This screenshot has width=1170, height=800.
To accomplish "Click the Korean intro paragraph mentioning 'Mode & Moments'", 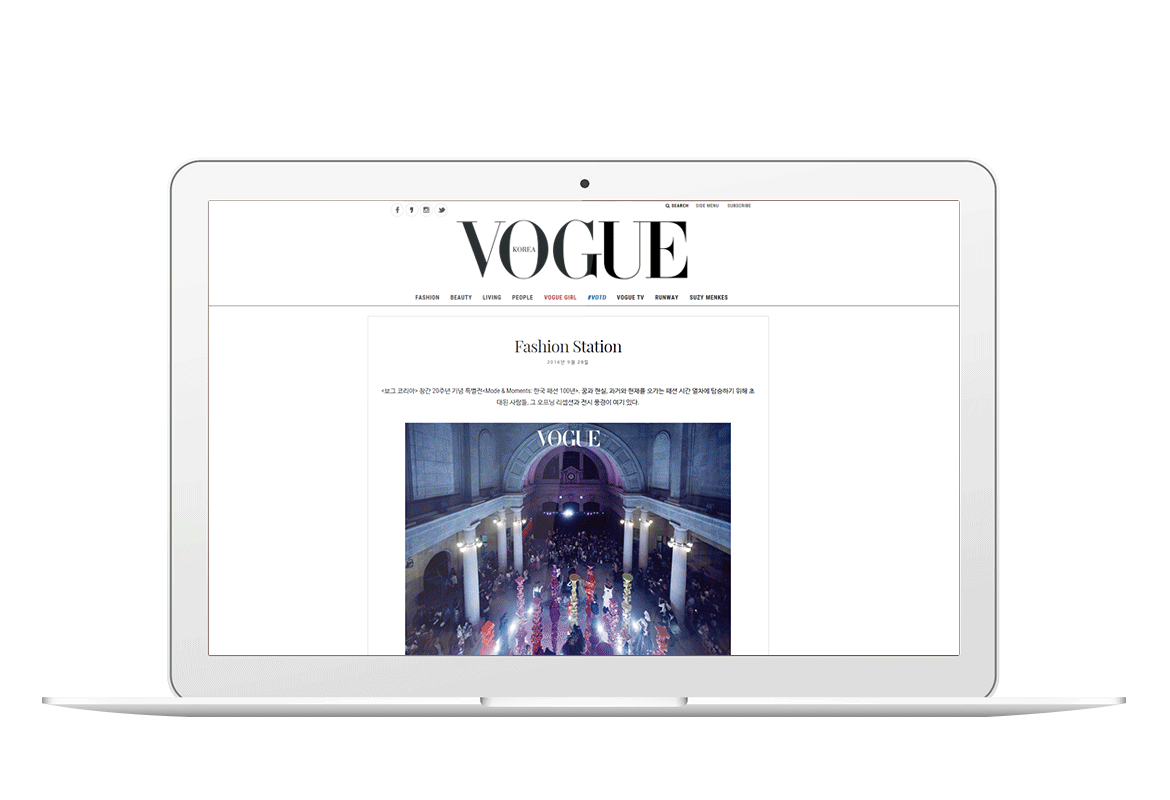I will click(x=568, y=396).
